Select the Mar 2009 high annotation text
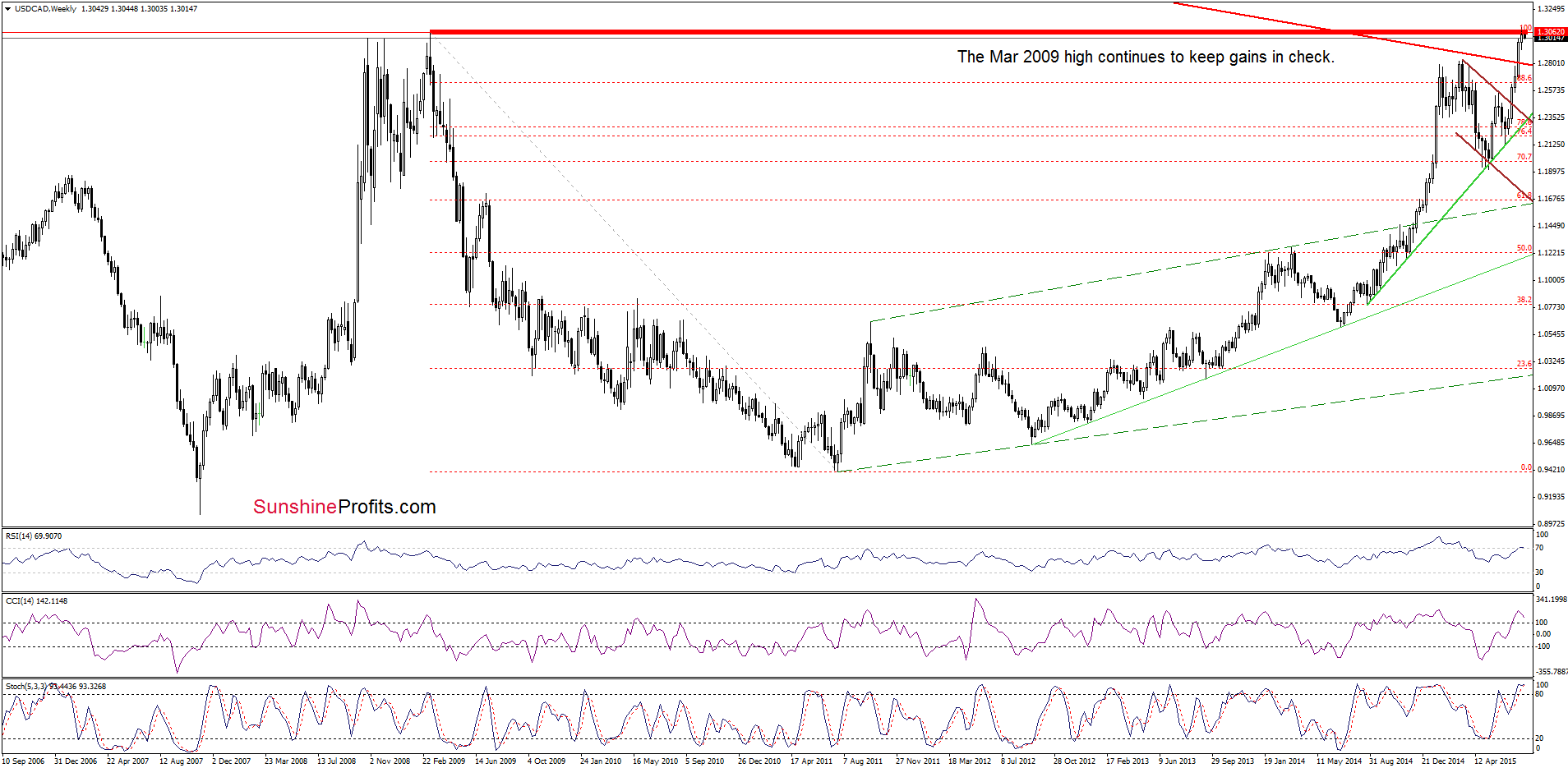This screenshot has width=1568, height=768. 1146,57
